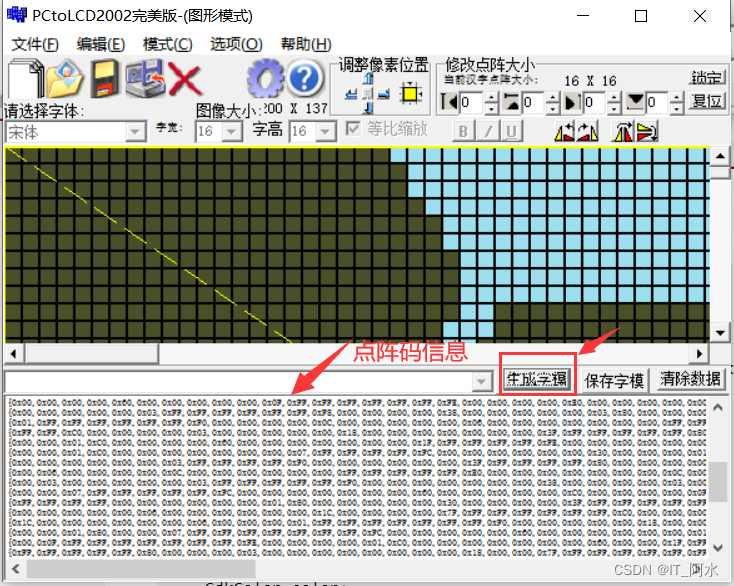Toggle Italic slash button
The image size is (734, 586).
(487, 131)
